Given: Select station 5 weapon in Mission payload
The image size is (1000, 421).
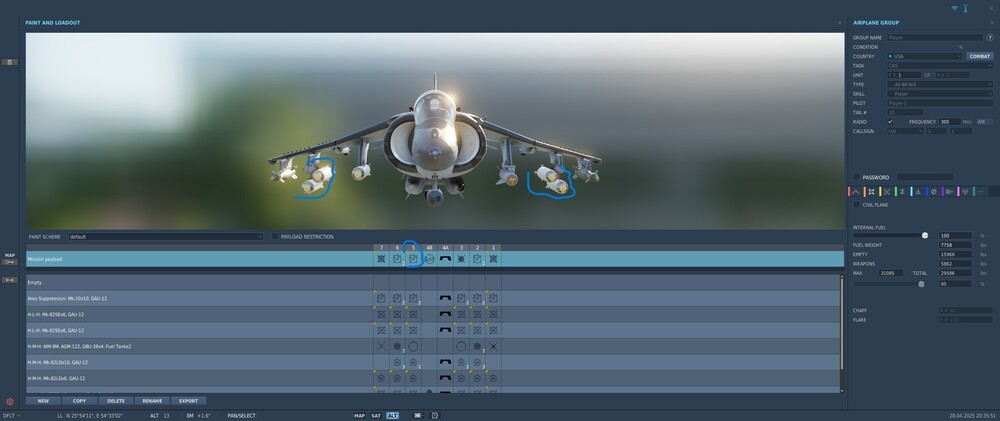Looking at the screenshot, I should tap(413, 258).
